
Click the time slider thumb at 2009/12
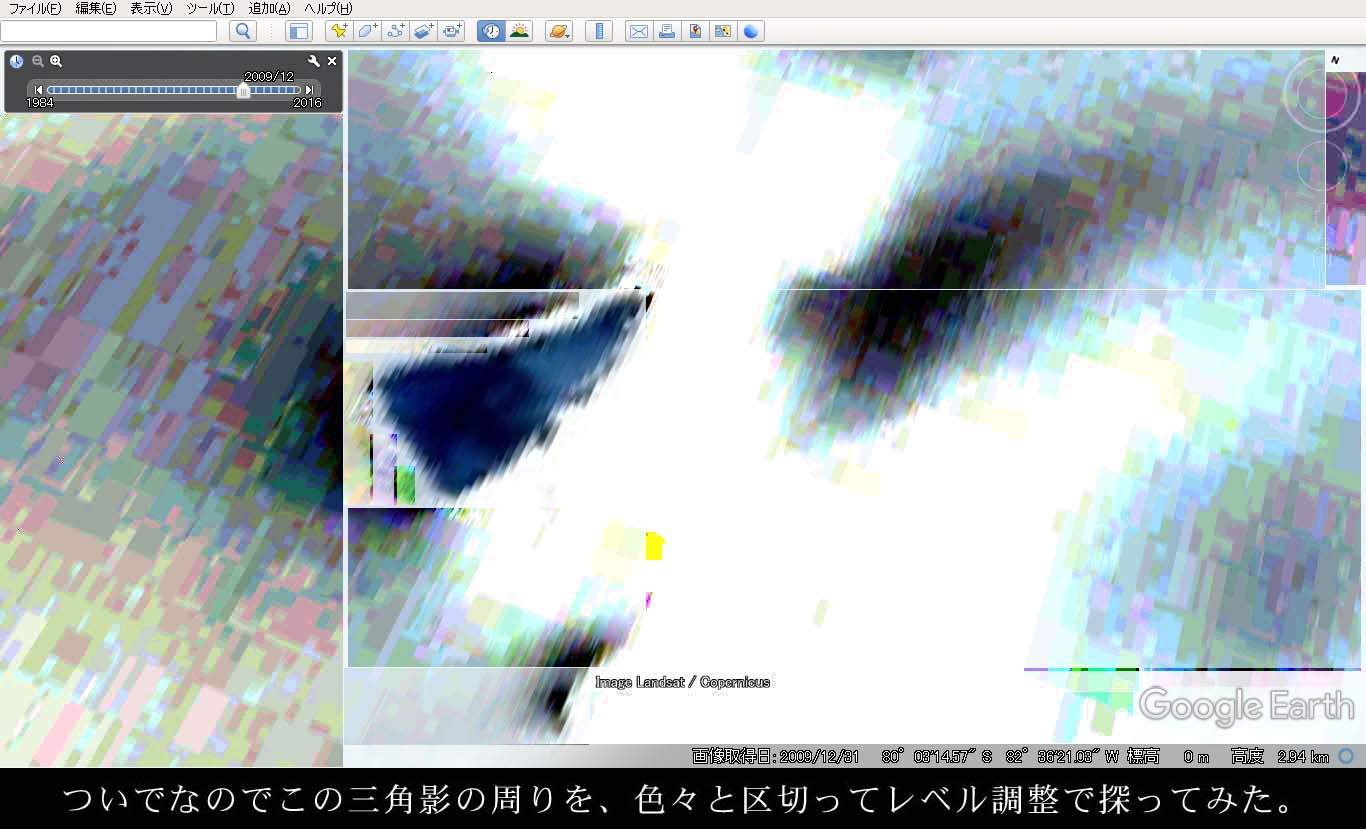[243, 91]
